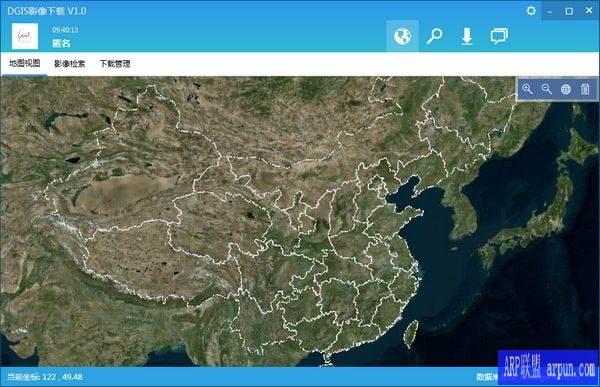
Task: Minimize the DGIS window
Action: tap(550, 11)
